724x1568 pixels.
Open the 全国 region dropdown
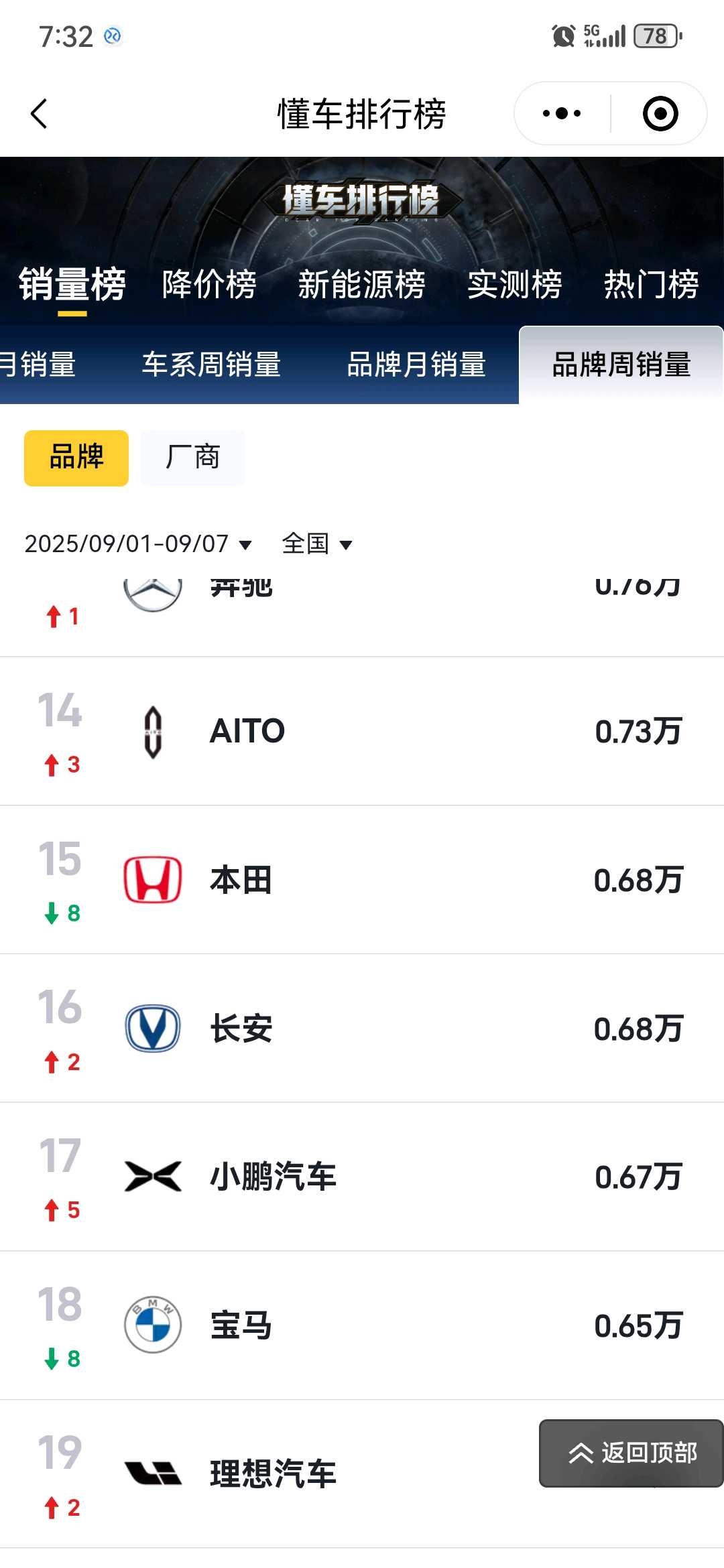[x=317, y=543]
